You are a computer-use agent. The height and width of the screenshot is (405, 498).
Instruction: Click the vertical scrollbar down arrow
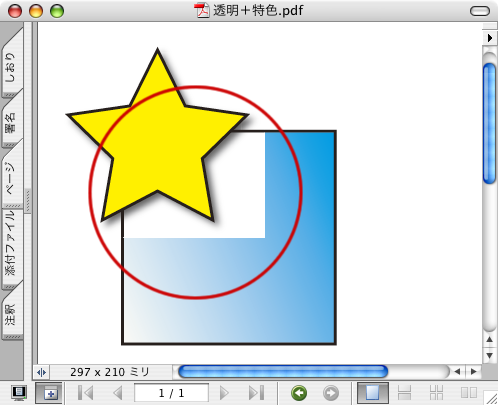point(489,355)
